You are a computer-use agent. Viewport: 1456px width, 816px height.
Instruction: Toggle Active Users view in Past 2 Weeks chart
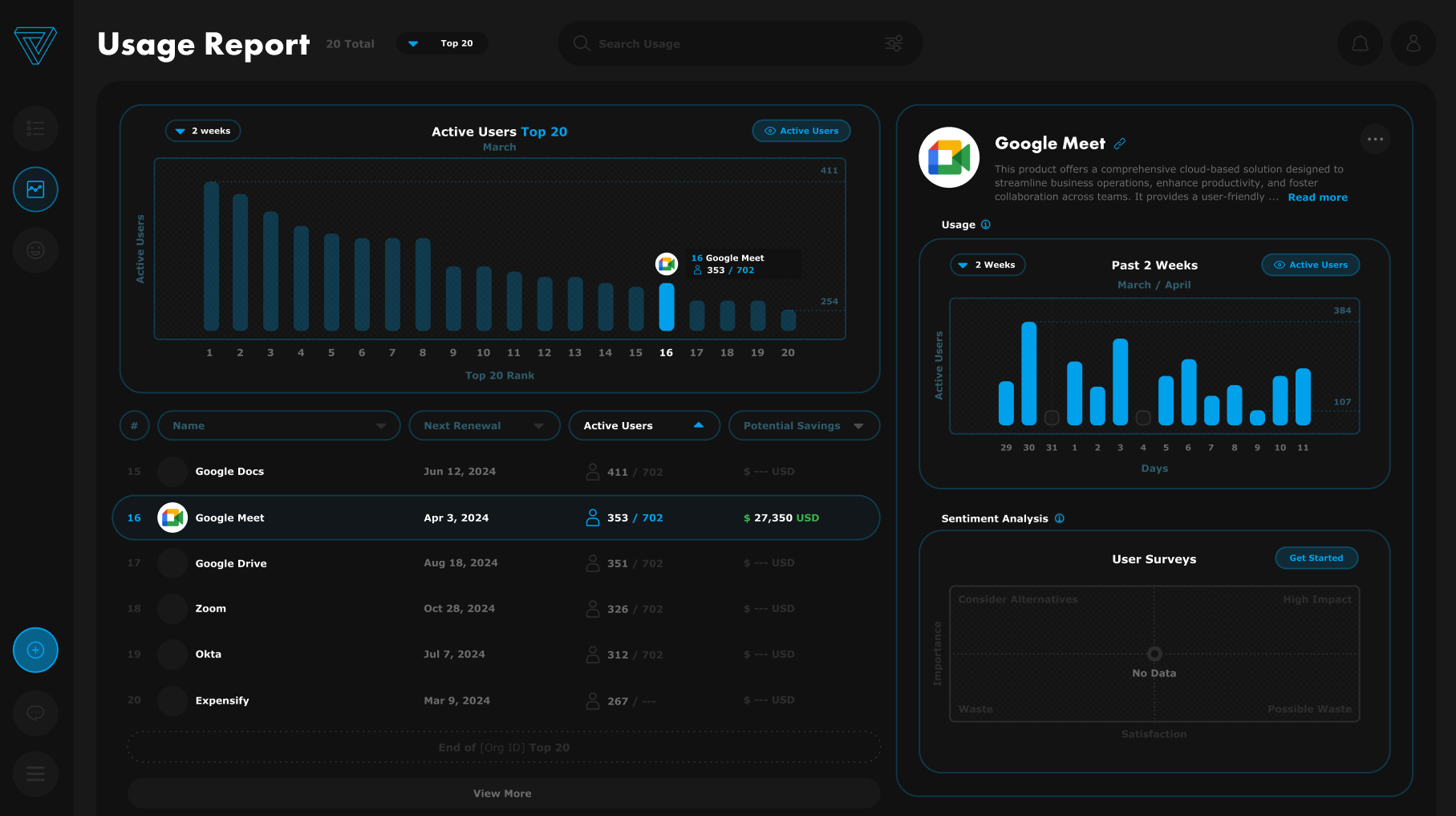click(x=1311, y=265)
